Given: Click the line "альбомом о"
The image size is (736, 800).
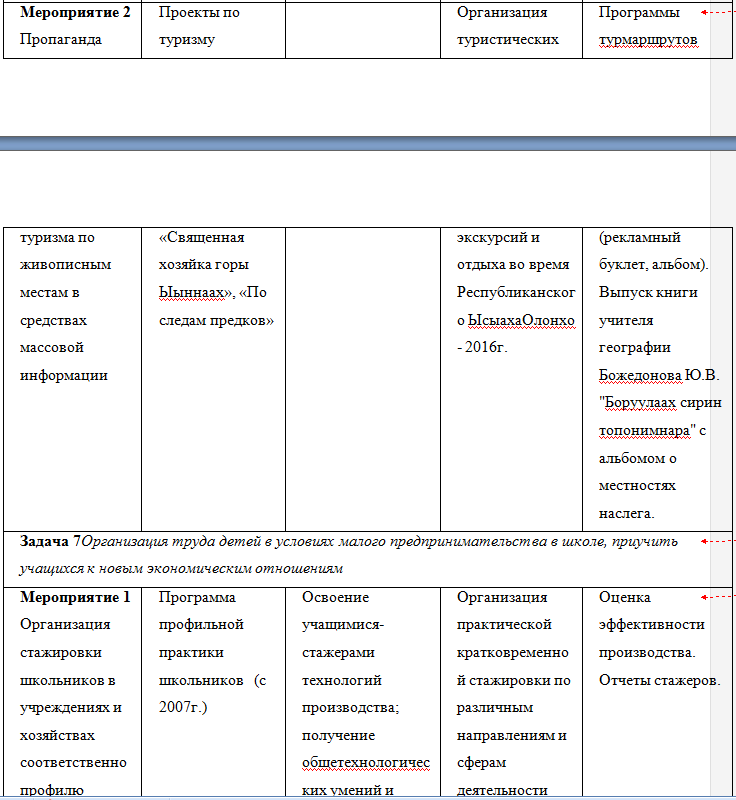Looking at the screenshot, I should [638, 458].
